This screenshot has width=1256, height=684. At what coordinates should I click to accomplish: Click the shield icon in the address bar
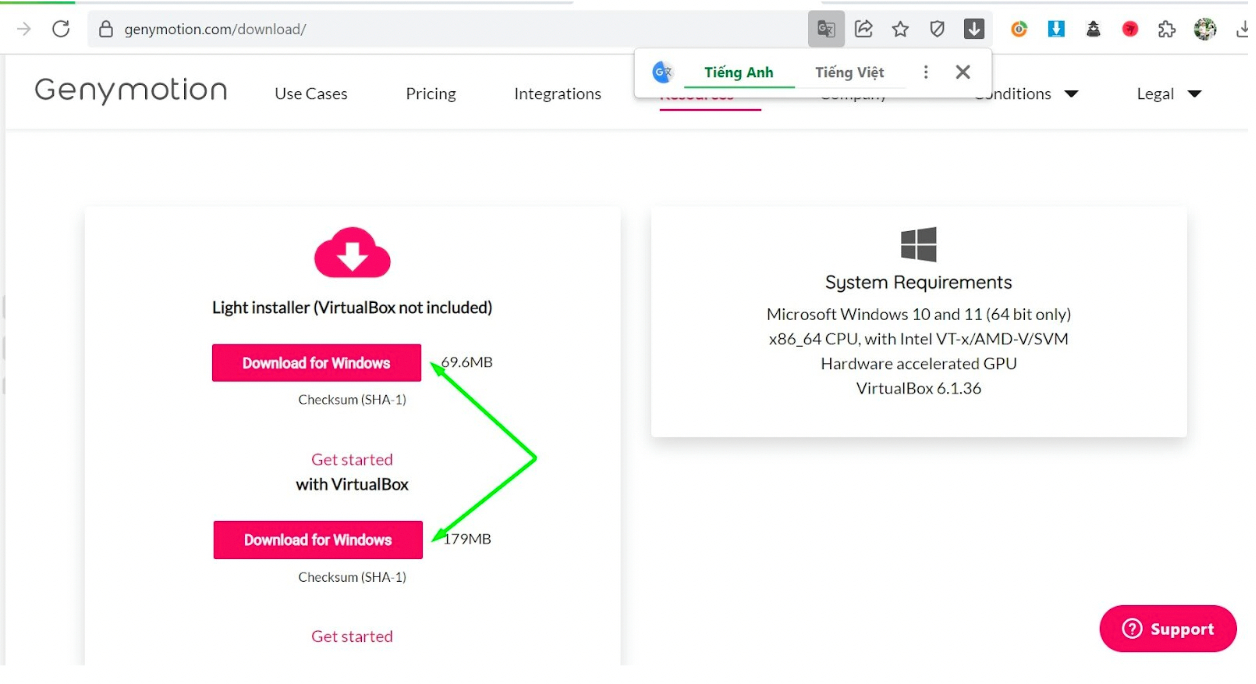coord(937,29)
